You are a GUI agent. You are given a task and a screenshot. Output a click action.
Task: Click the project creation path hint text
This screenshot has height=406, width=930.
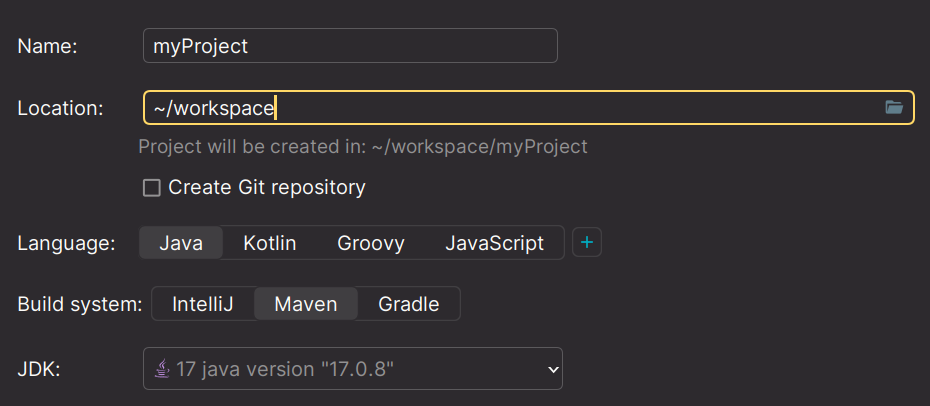pyautogui.click(x=362, y=147)
